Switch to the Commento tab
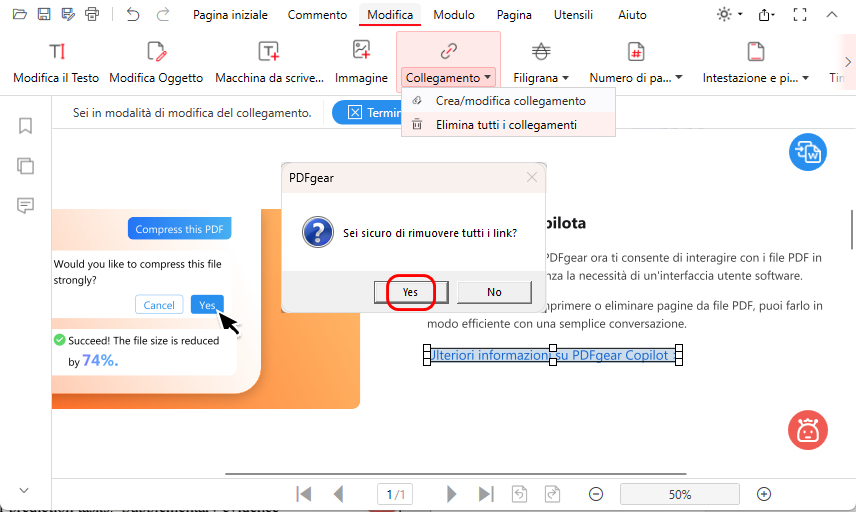Screen dimensions: 856x512 [317, 15]
